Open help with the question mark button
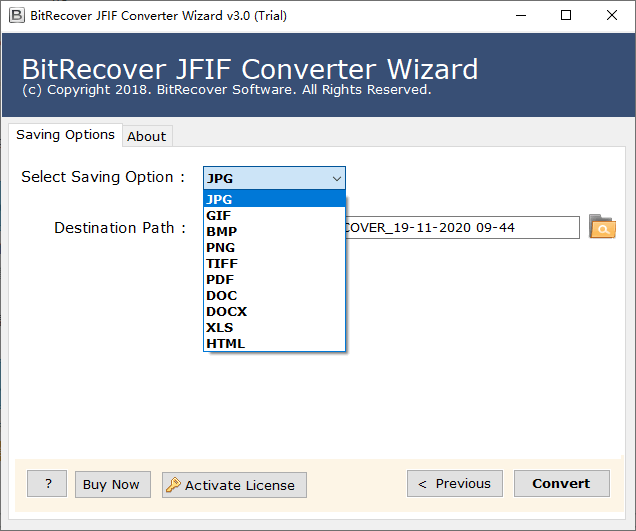 [47, 484]
